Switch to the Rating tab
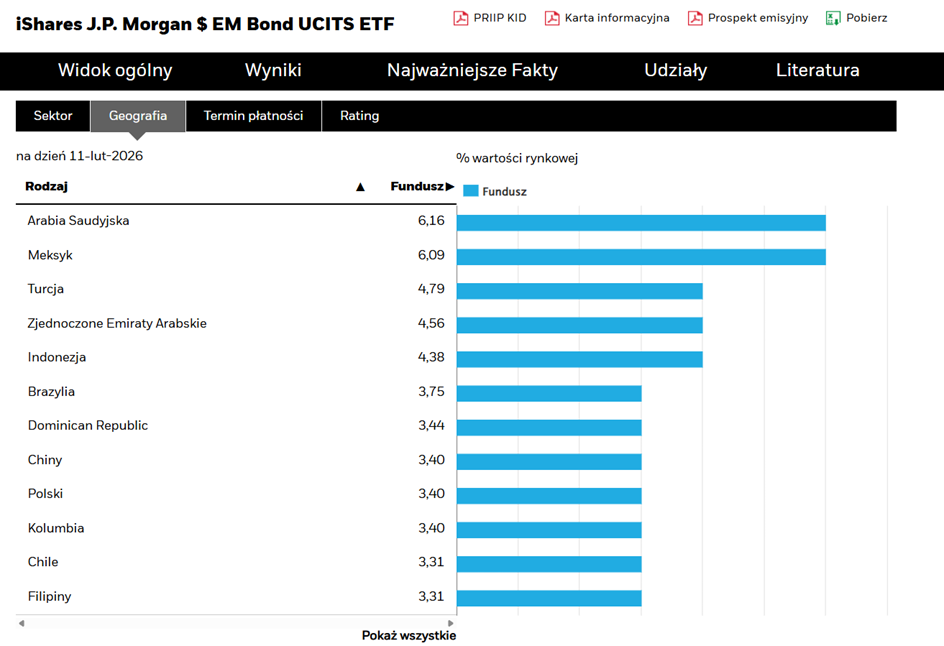The width and height of the screenshot is (944, 646). click(x=359, y=116)
